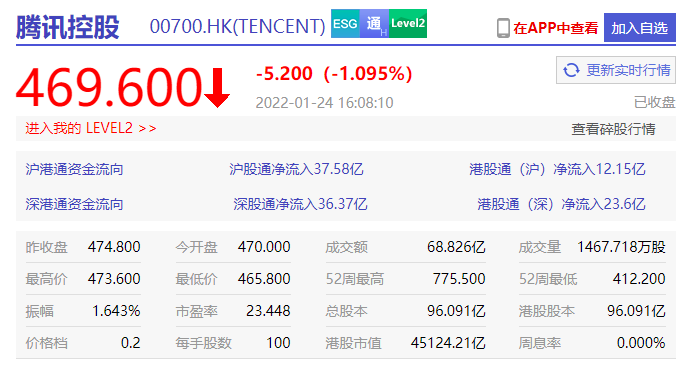Click the 最高价 label
The width and height of the screenshot is (677, 374).
46,279
